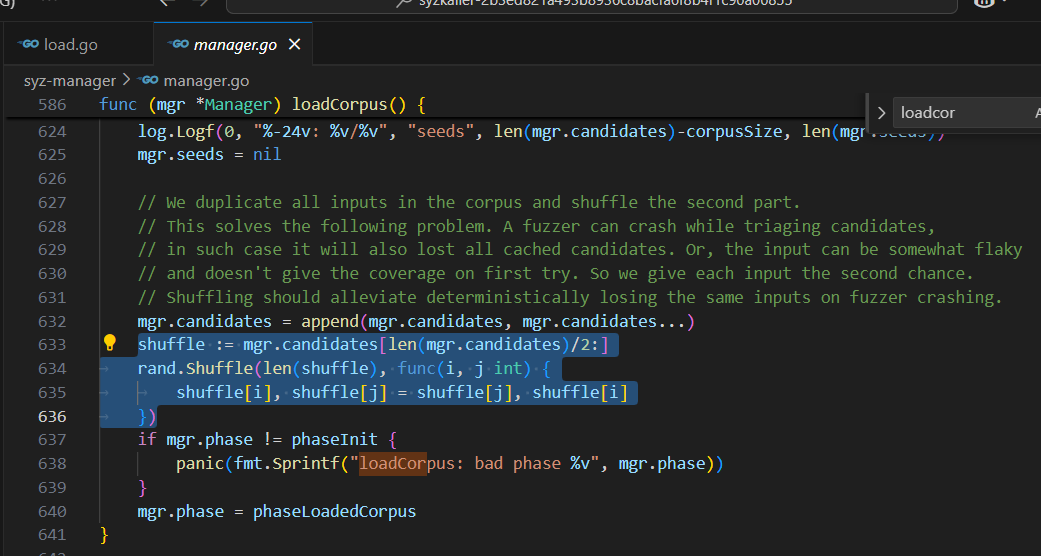
Task: Click the Manager type in the function signature
Action: pos(238,104)
